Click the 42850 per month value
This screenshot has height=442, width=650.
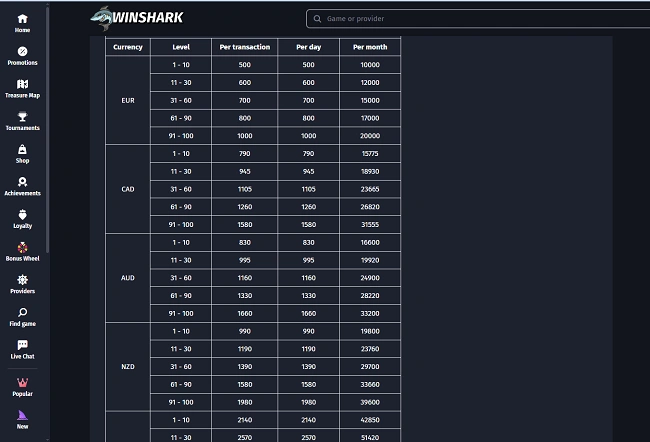(370, 420)
